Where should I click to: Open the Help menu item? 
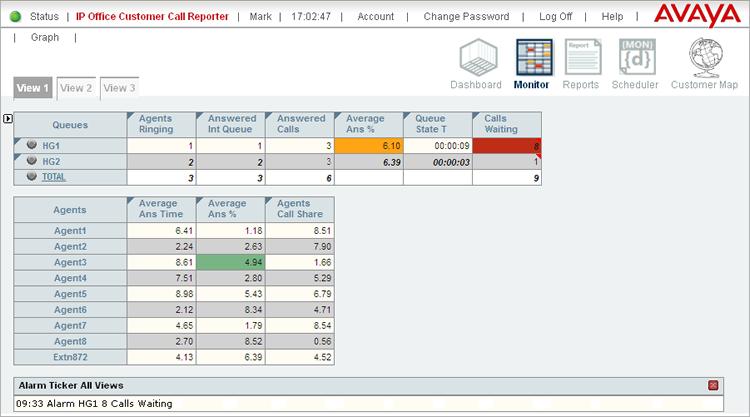(612, 17)
